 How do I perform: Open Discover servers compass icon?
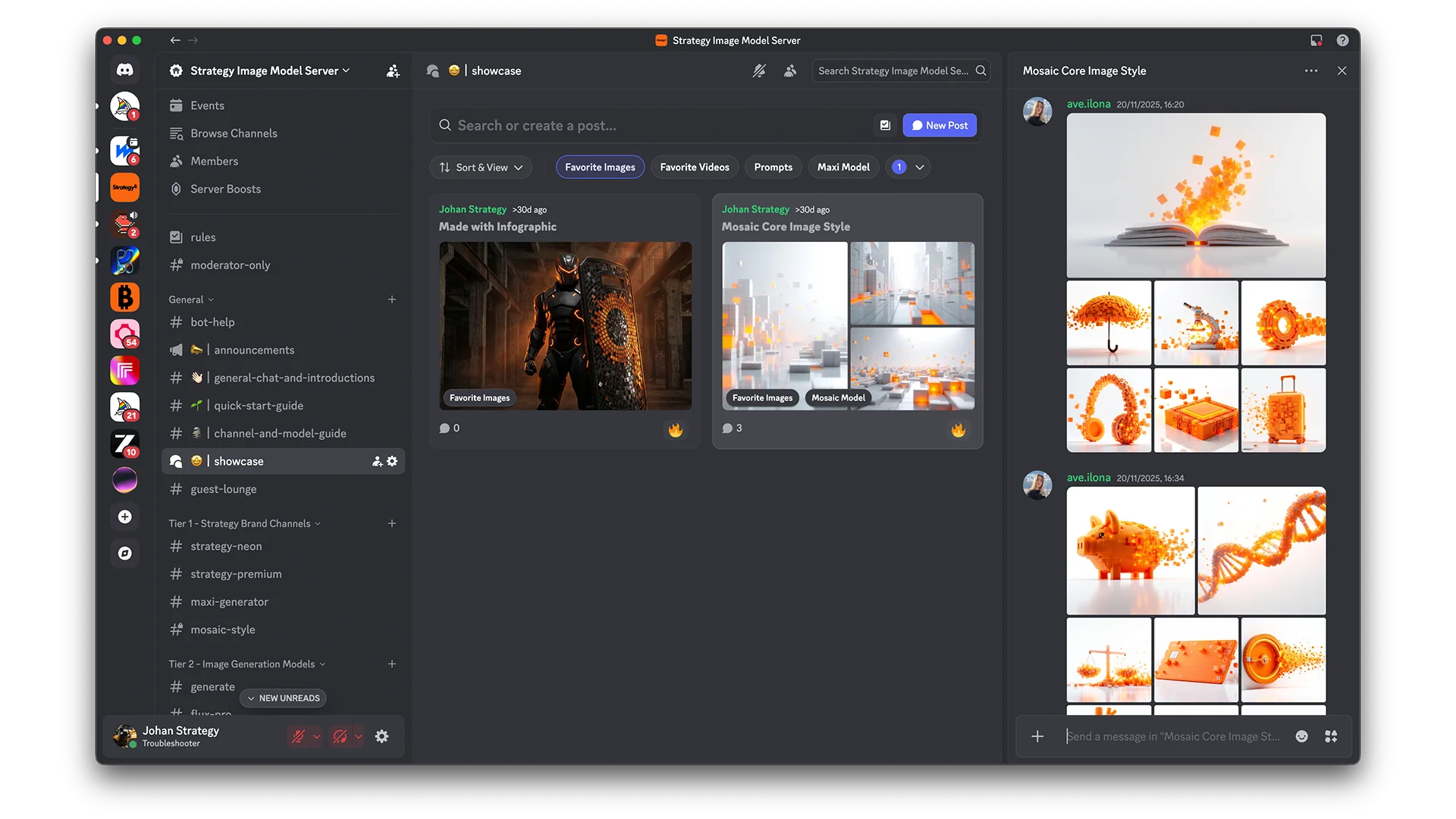point(125,554)
